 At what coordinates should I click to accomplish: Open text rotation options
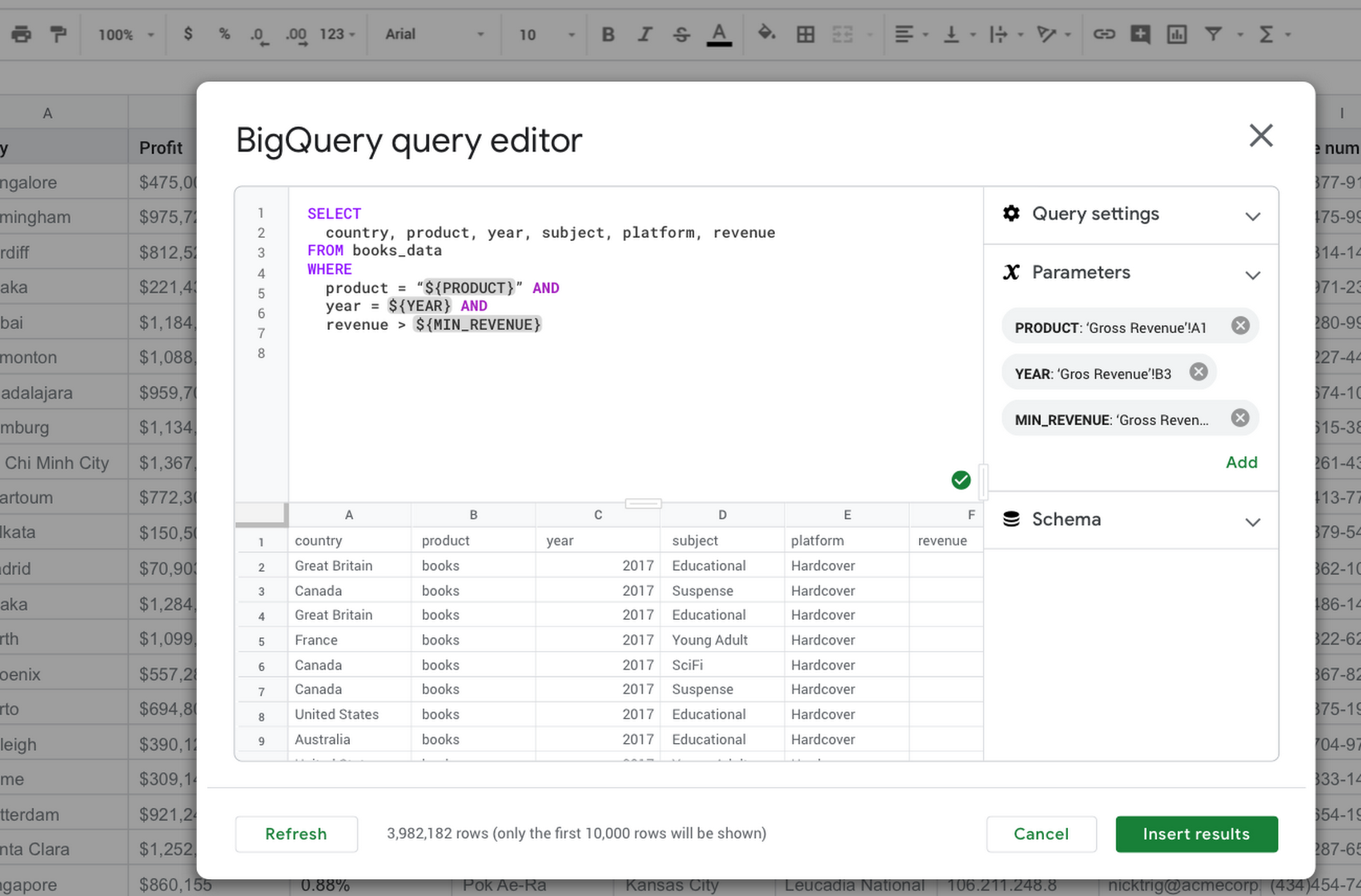1054,34
